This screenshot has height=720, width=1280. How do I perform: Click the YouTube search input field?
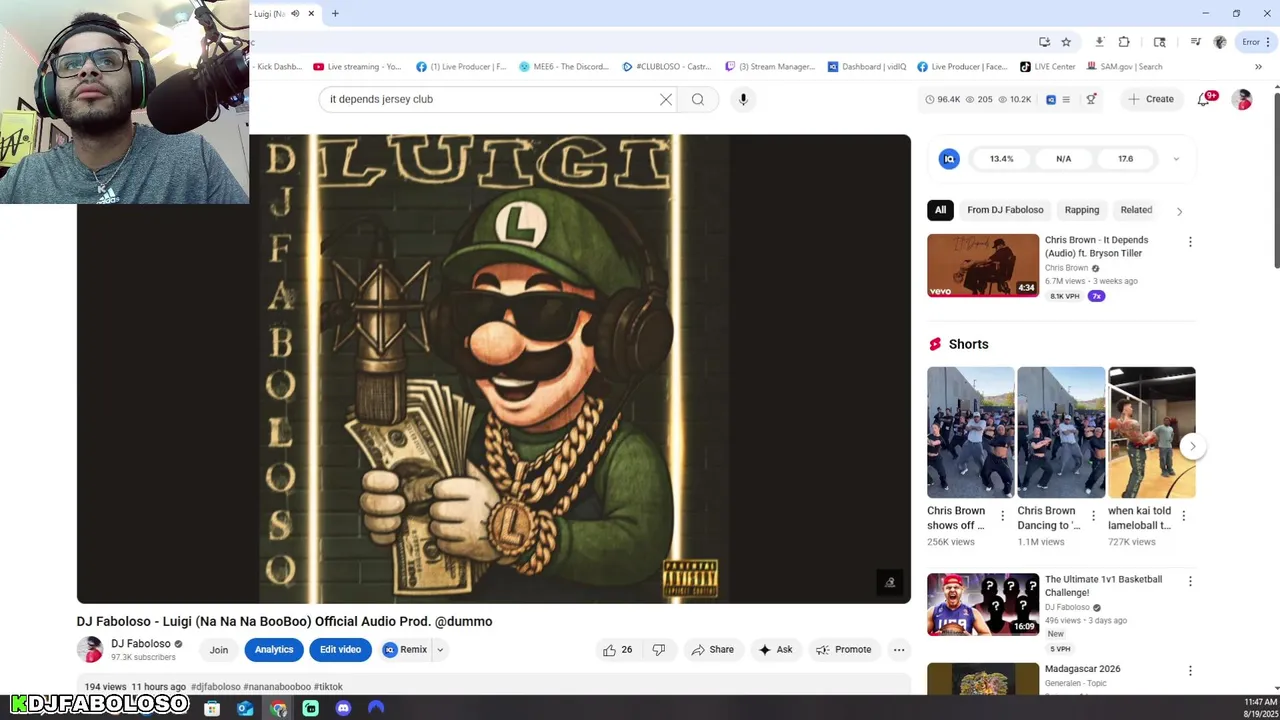pyautogui.click(x=490, y=99)
